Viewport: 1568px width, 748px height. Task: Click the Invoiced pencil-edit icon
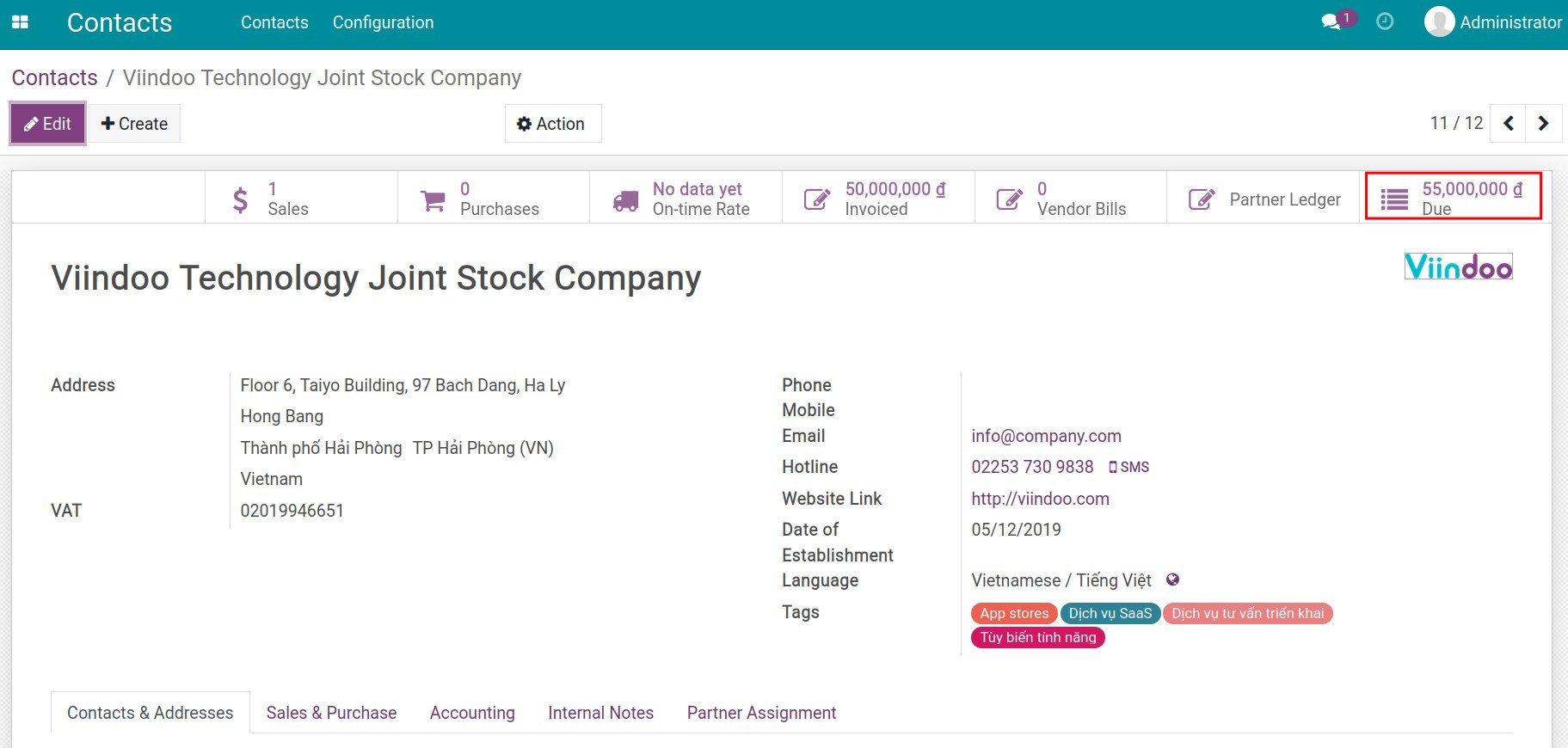(816, 199)
